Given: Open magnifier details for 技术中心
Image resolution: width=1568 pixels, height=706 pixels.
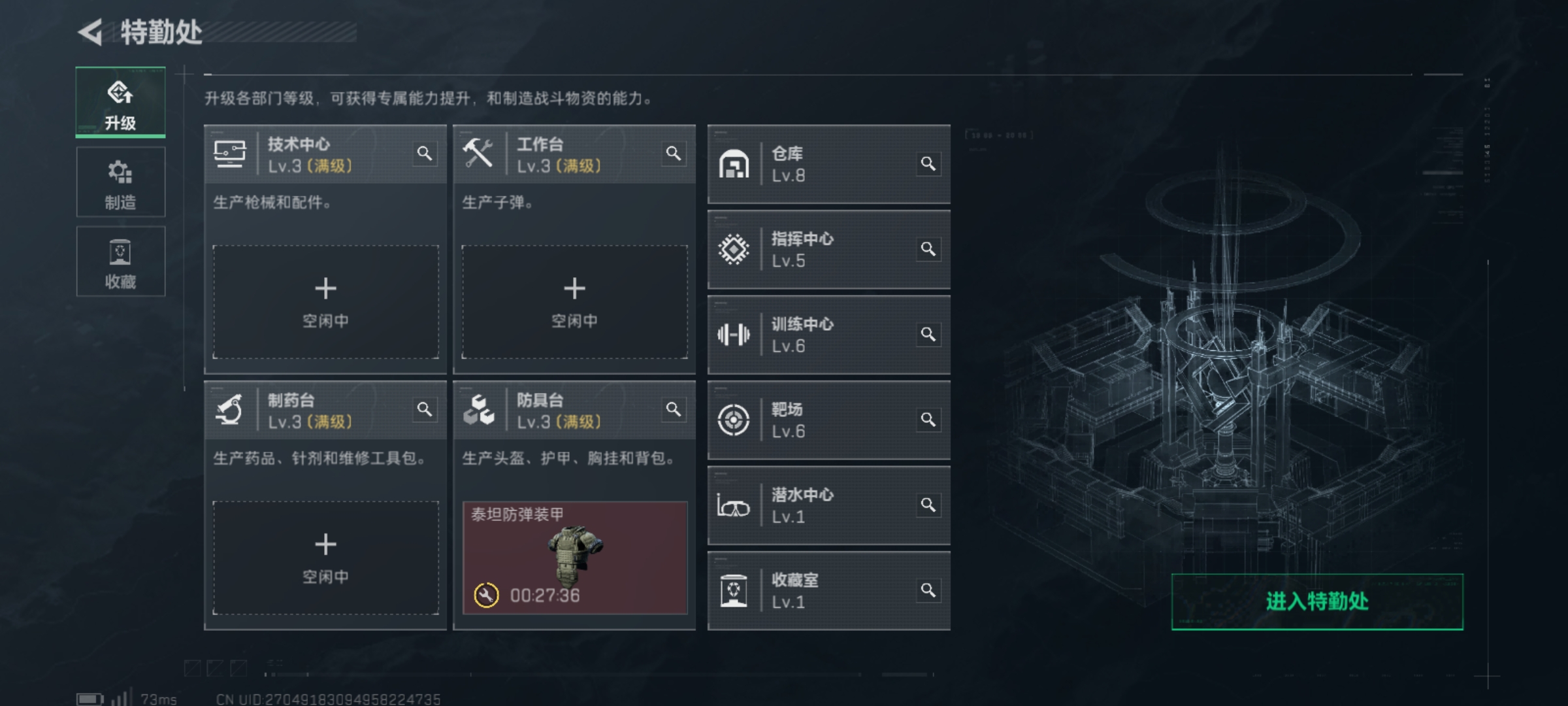Looking at the screenshot, I should [x=425, y=154].
